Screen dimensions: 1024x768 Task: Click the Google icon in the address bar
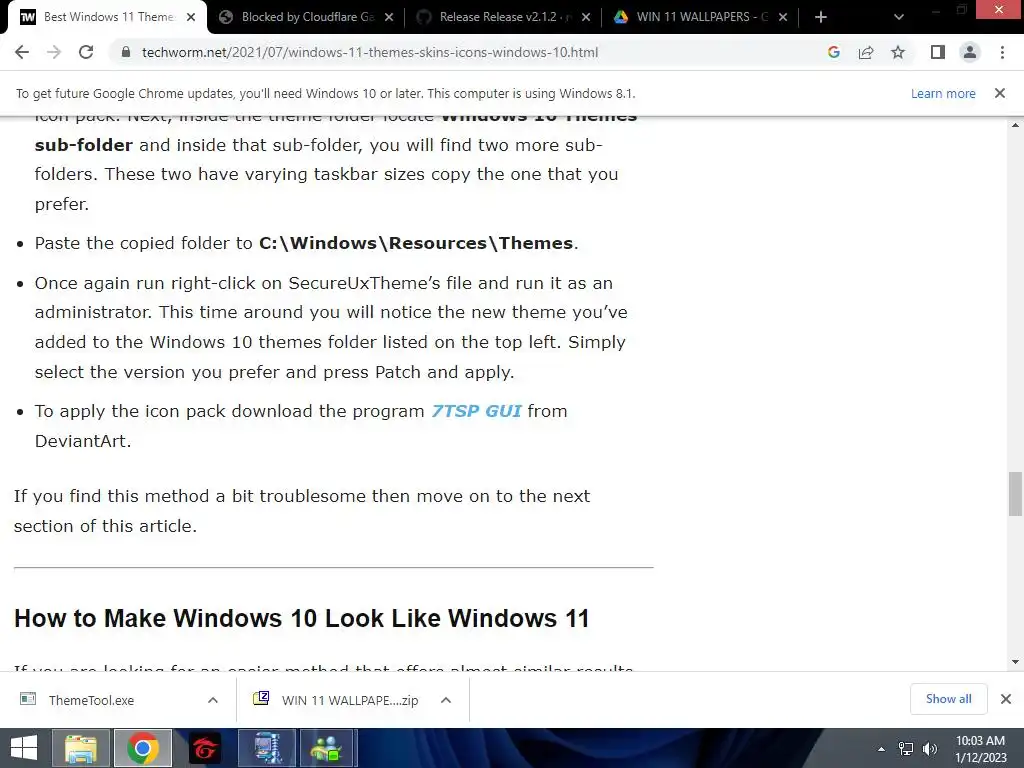(x=833, y=52)
